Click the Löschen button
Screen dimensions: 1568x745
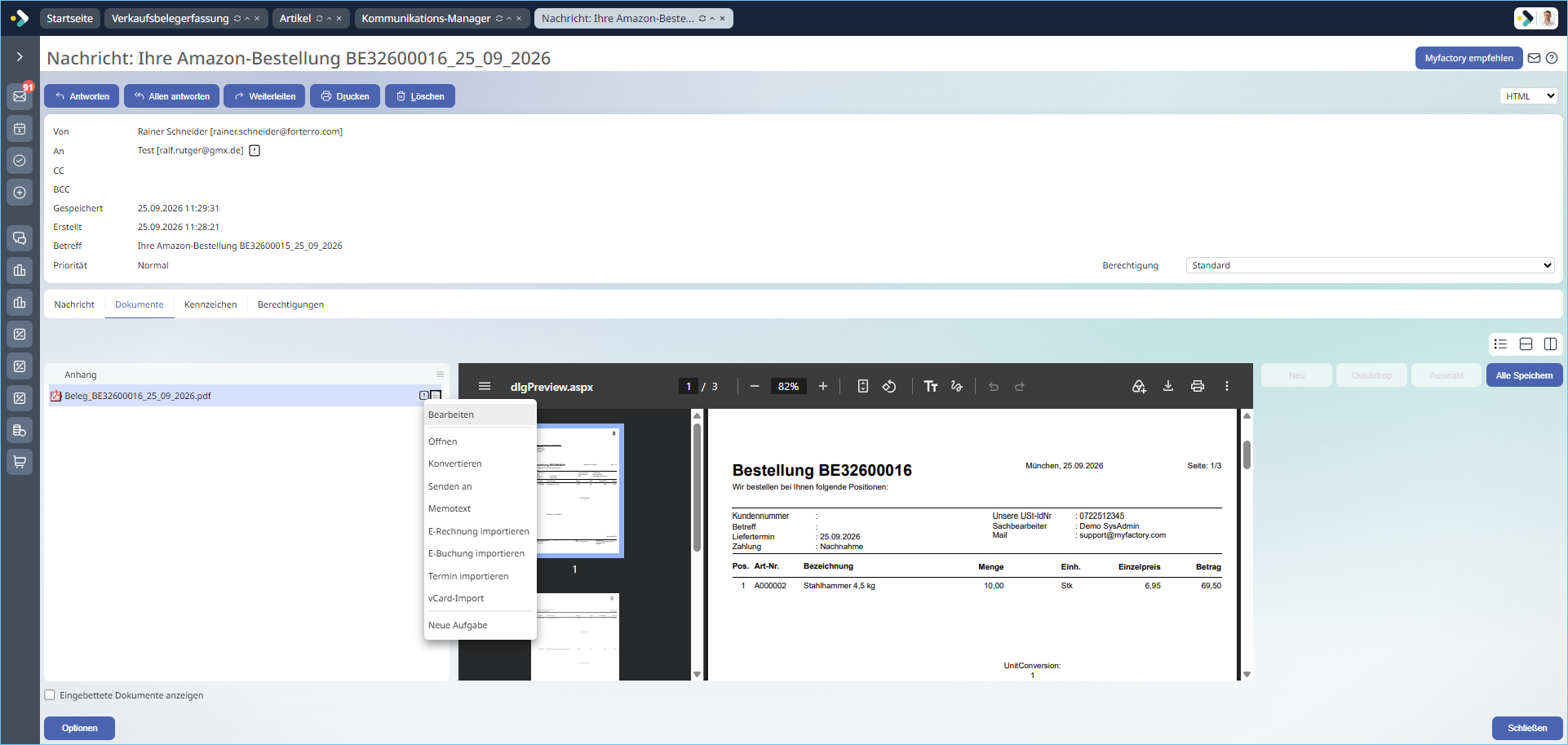(420, 96)
